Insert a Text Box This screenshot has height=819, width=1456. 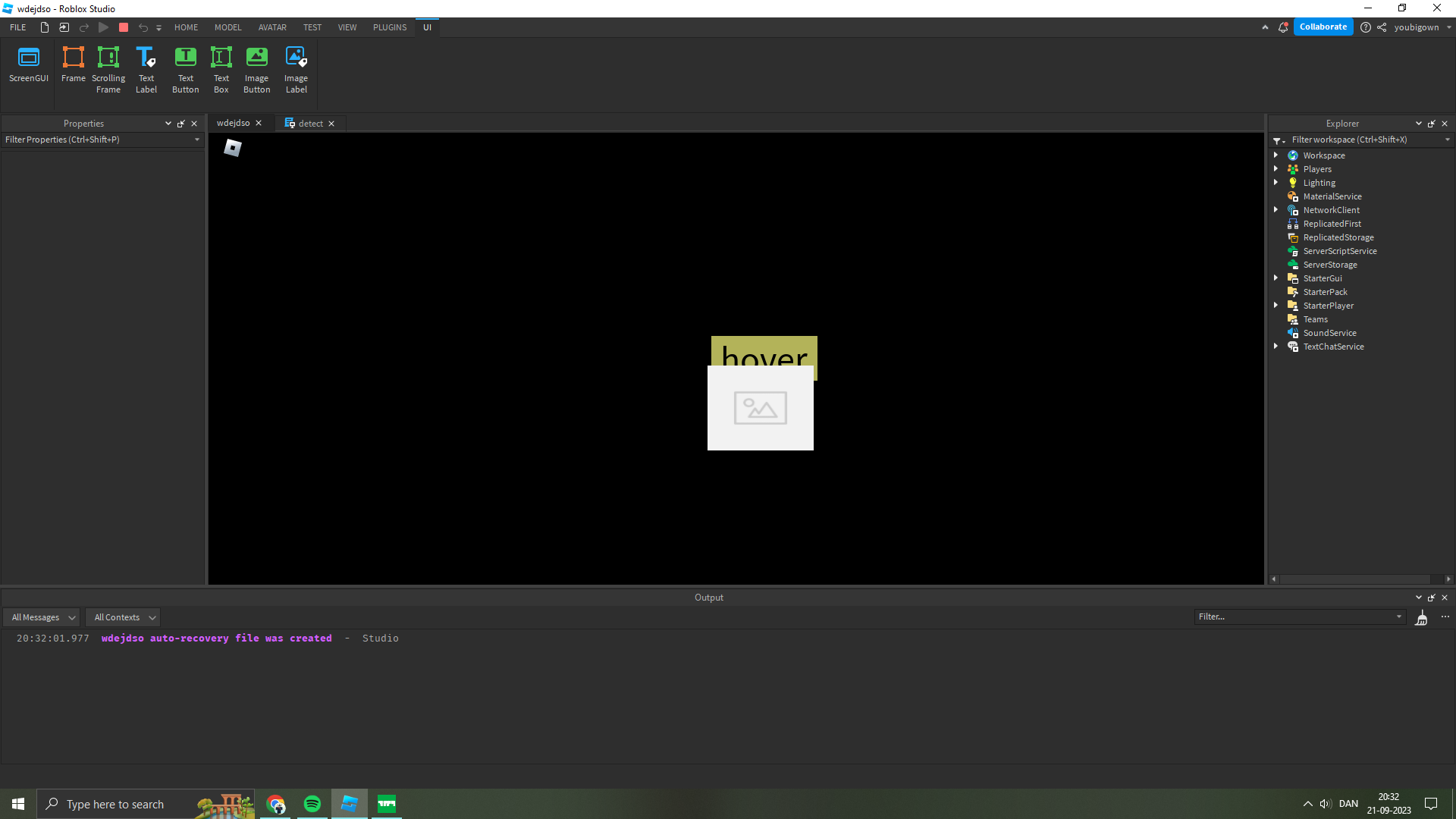(221, 68)
